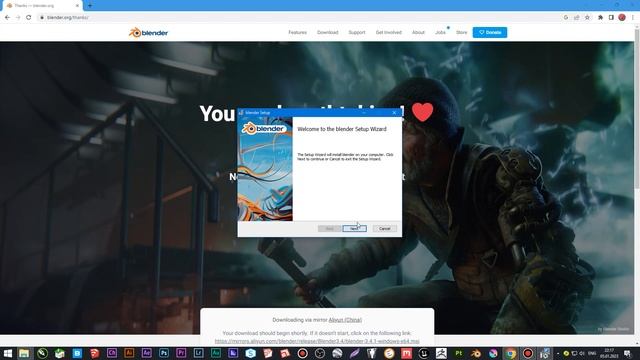This screenshot has height=360, width=640.
Task: Open Chrome side panel icon
Action: 611,18
